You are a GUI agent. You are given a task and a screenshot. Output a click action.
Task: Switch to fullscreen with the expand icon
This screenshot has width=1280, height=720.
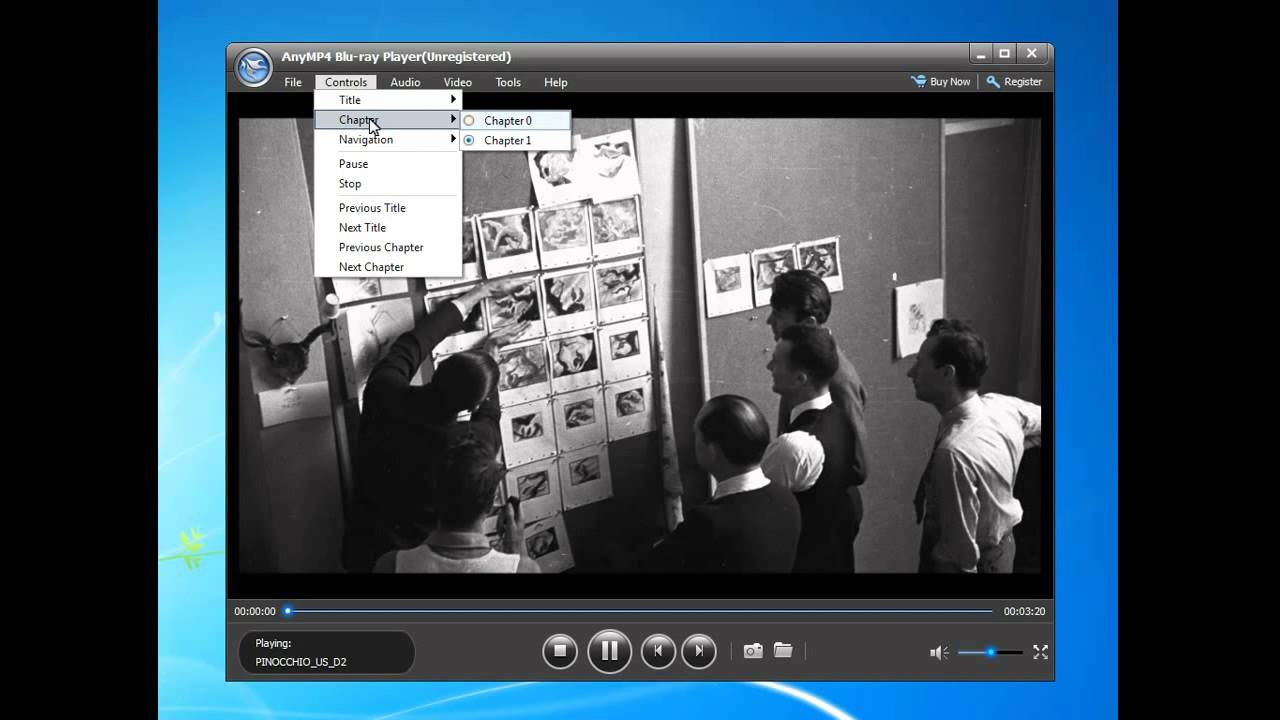pos(1040,652)
